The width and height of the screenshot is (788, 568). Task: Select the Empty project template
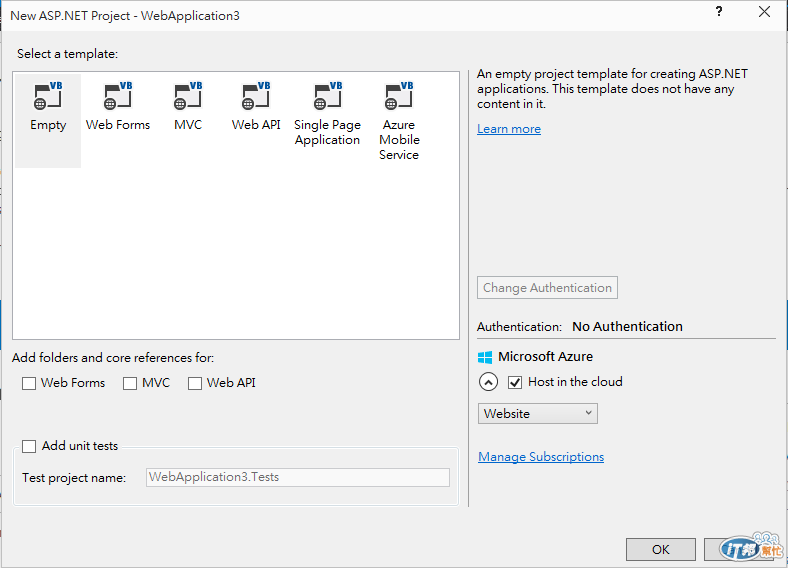(48, 121)
